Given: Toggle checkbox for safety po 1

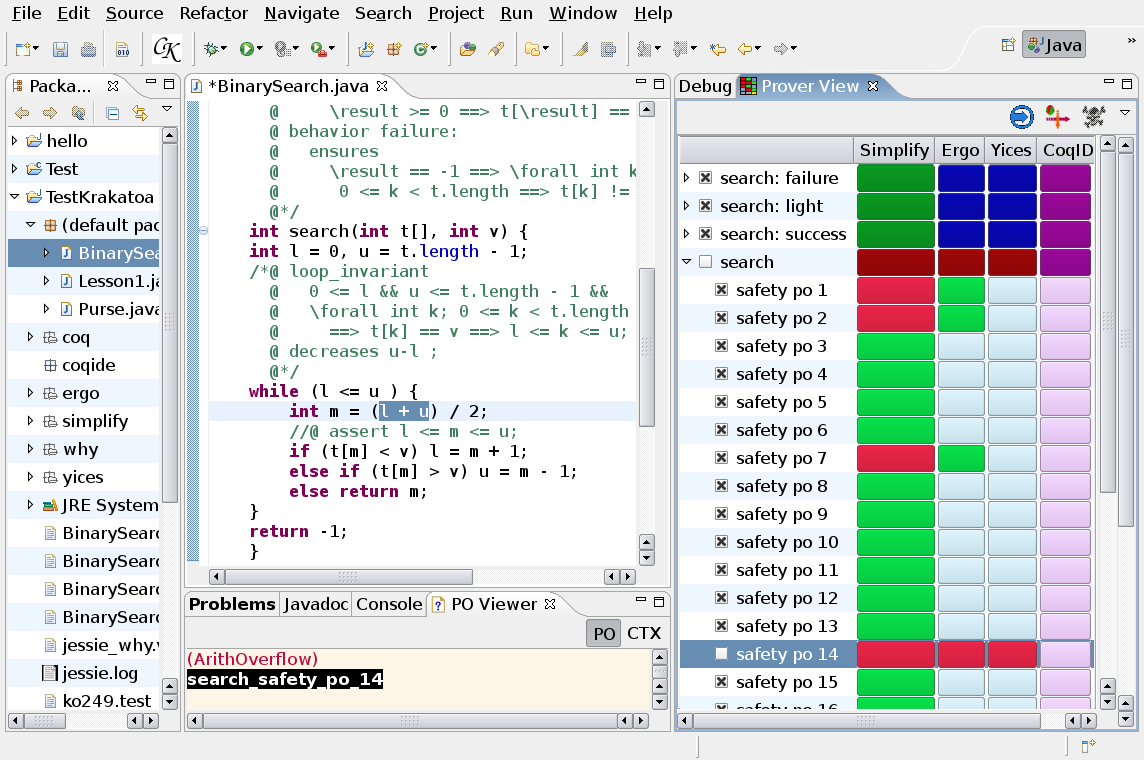Looking at the screenshot, I should click(x=722, y=290).
